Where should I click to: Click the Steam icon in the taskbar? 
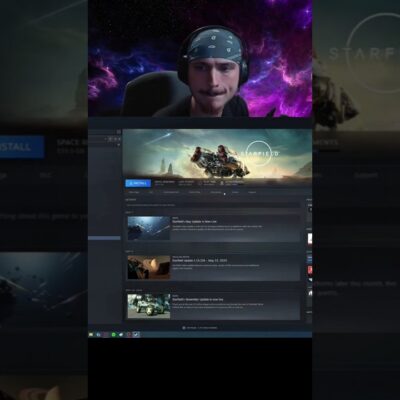[x=136, y=334]
